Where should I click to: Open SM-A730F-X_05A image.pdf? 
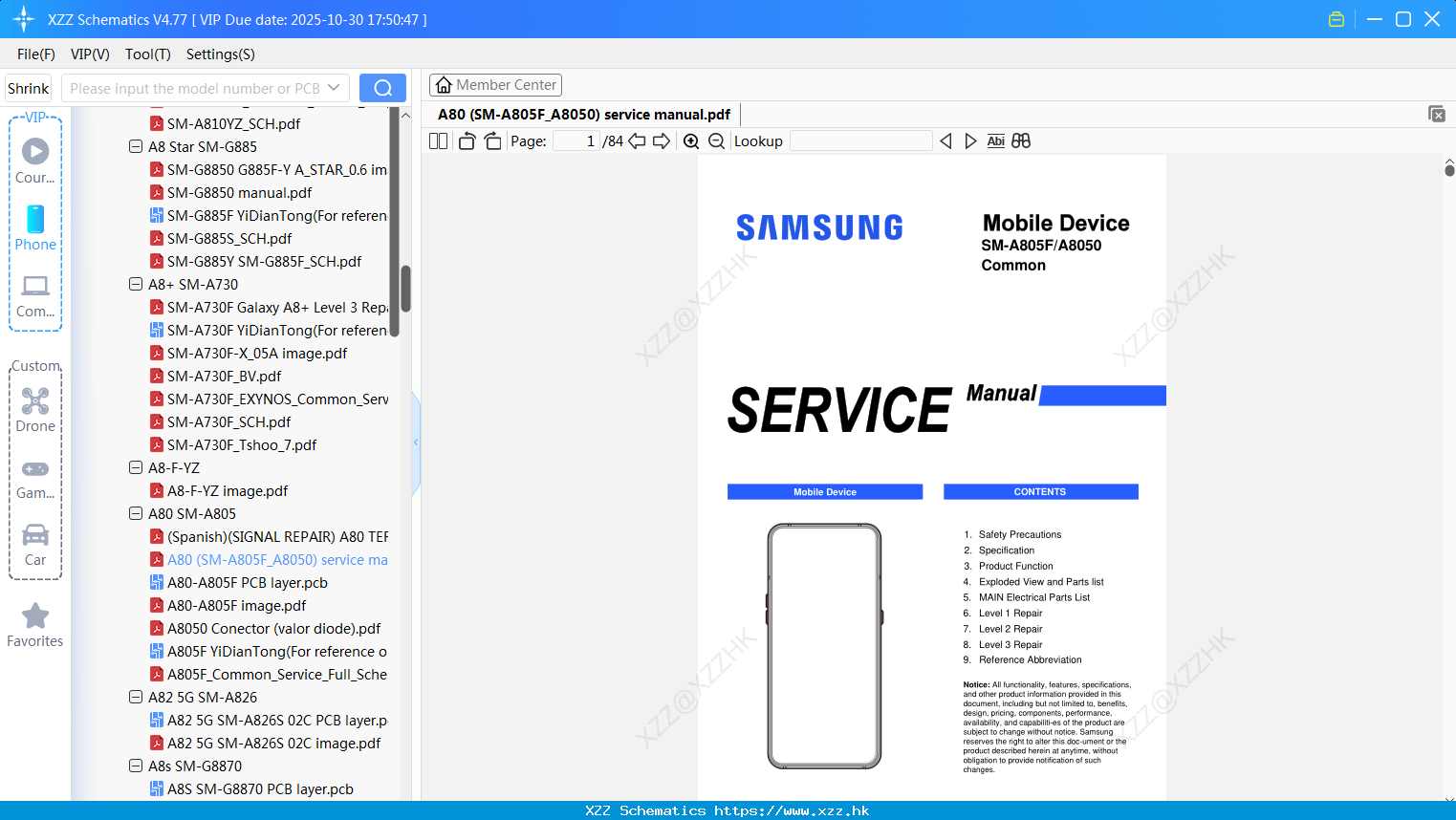coord(249,353)
